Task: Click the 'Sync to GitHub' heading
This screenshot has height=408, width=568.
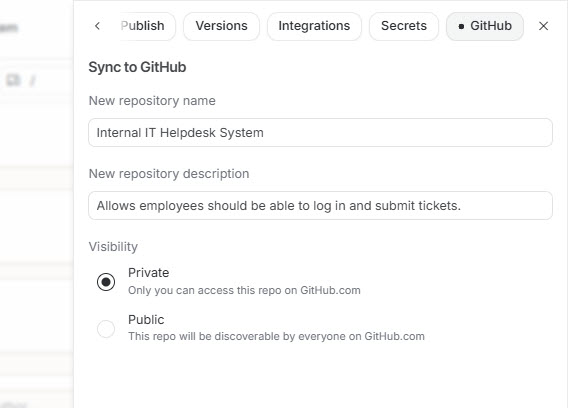Action: [137, 67]
